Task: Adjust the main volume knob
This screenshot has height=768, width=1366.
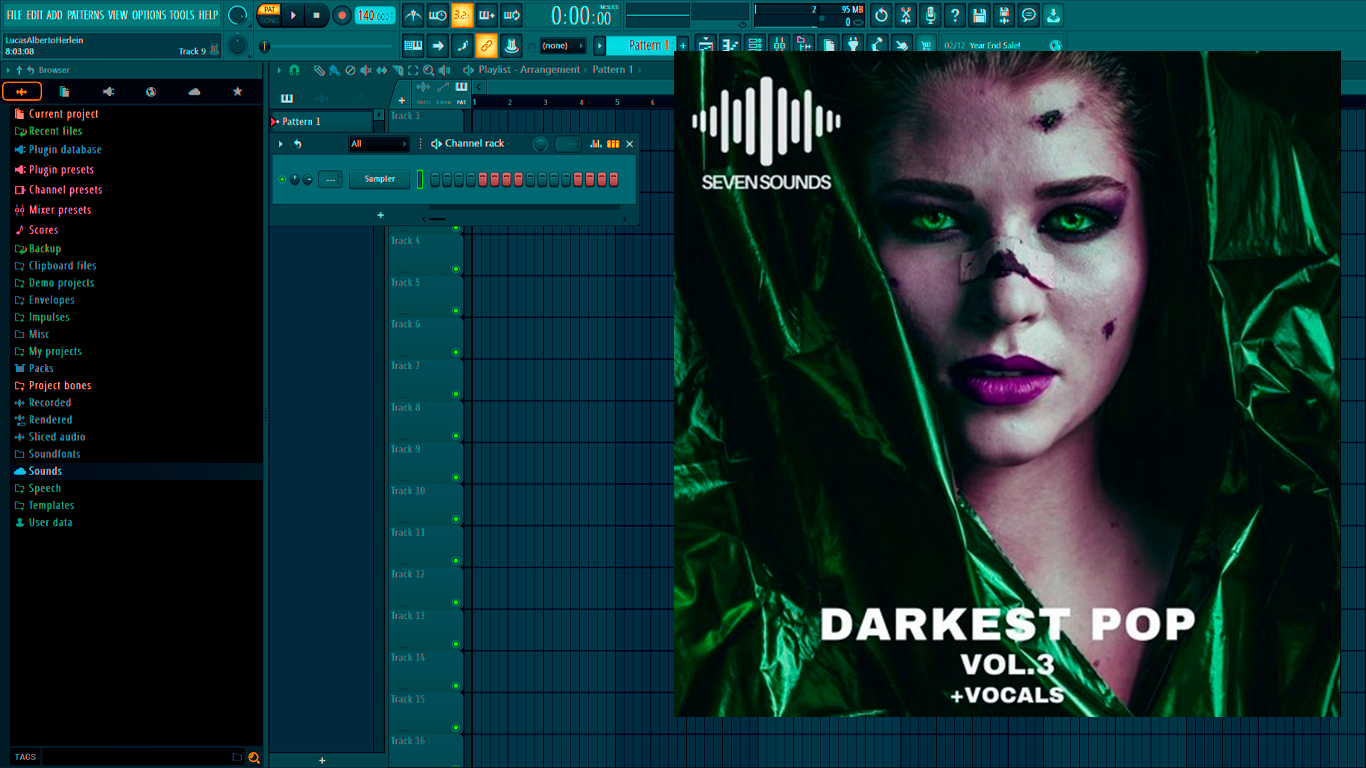Action: [238, 15]
